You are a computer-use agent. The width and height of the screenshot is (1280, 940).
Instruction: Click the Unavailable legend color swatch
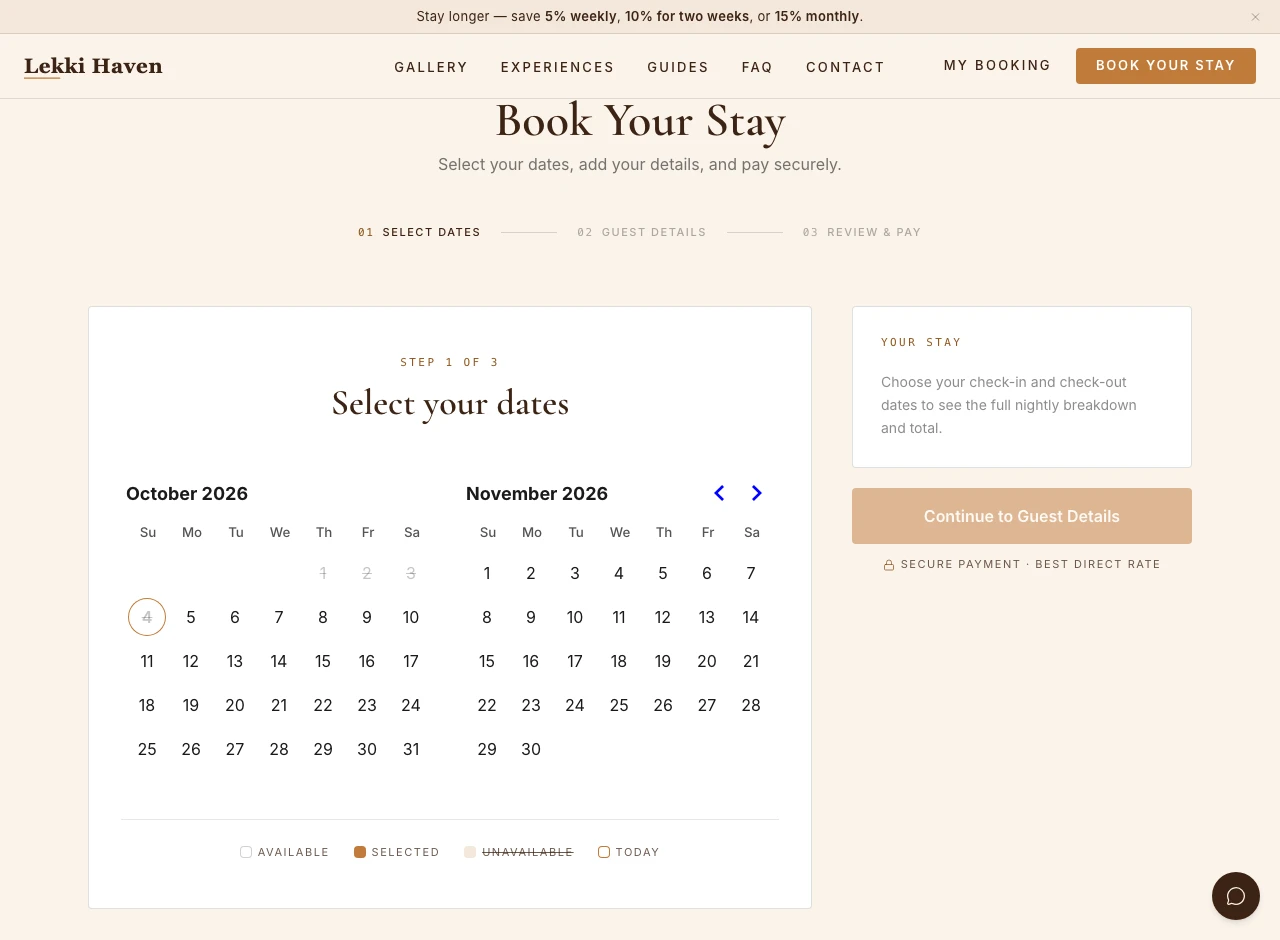click(x=470, y=852)
